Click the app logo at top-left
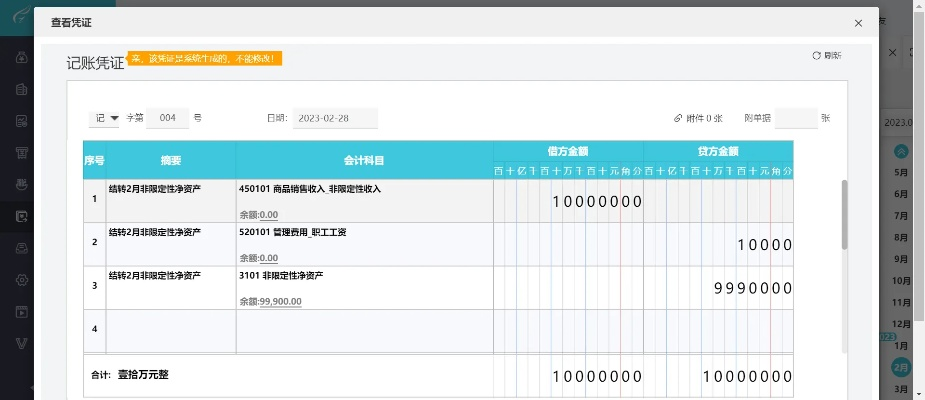 [17, 18]
